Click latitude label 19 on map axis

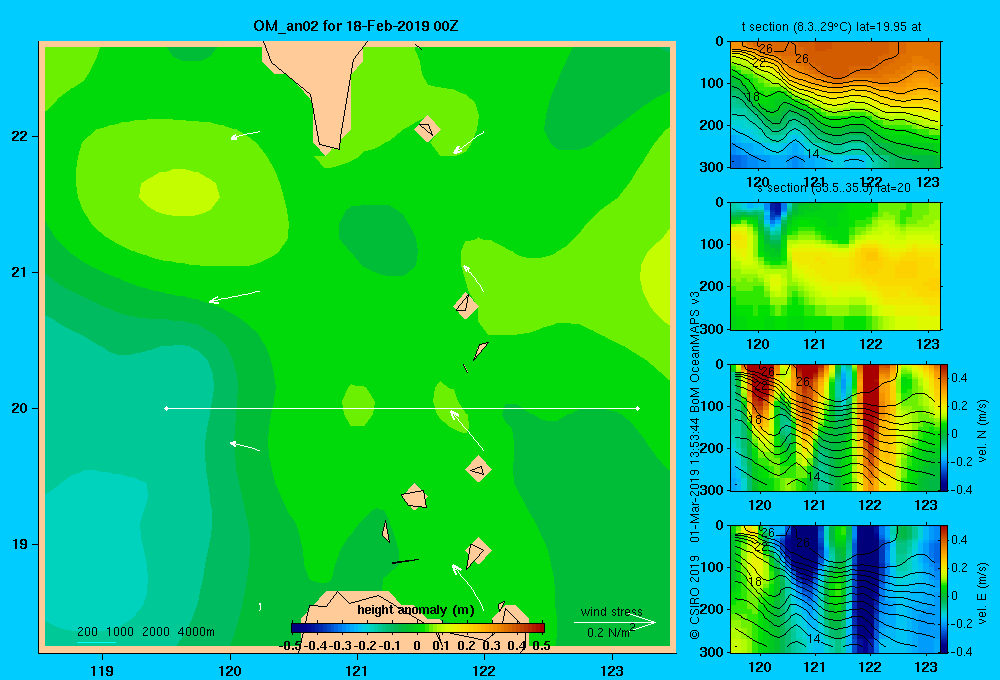(20, 544)
